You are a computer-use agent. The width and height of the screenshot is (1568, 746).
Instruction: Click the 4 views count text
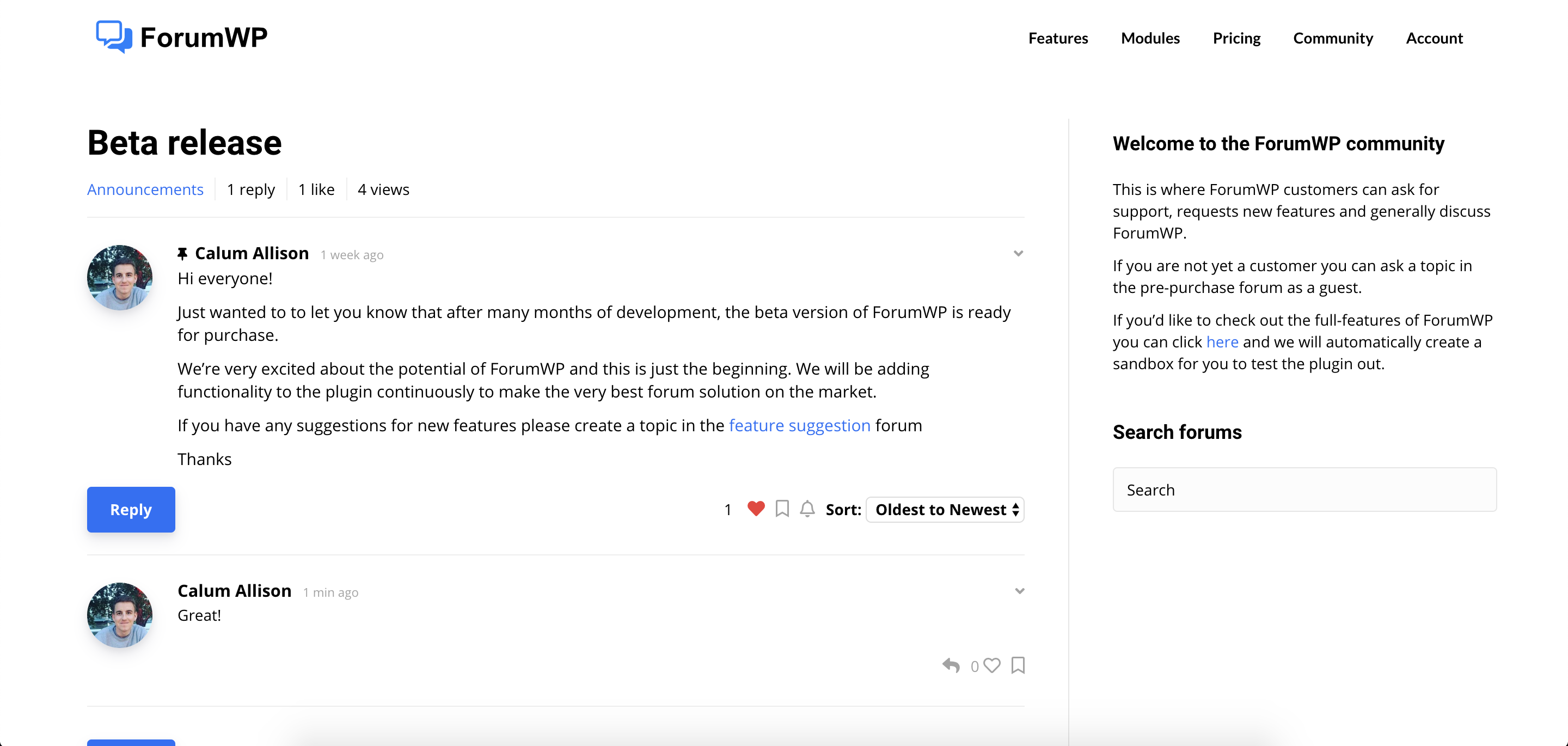[x=383, y=189]
